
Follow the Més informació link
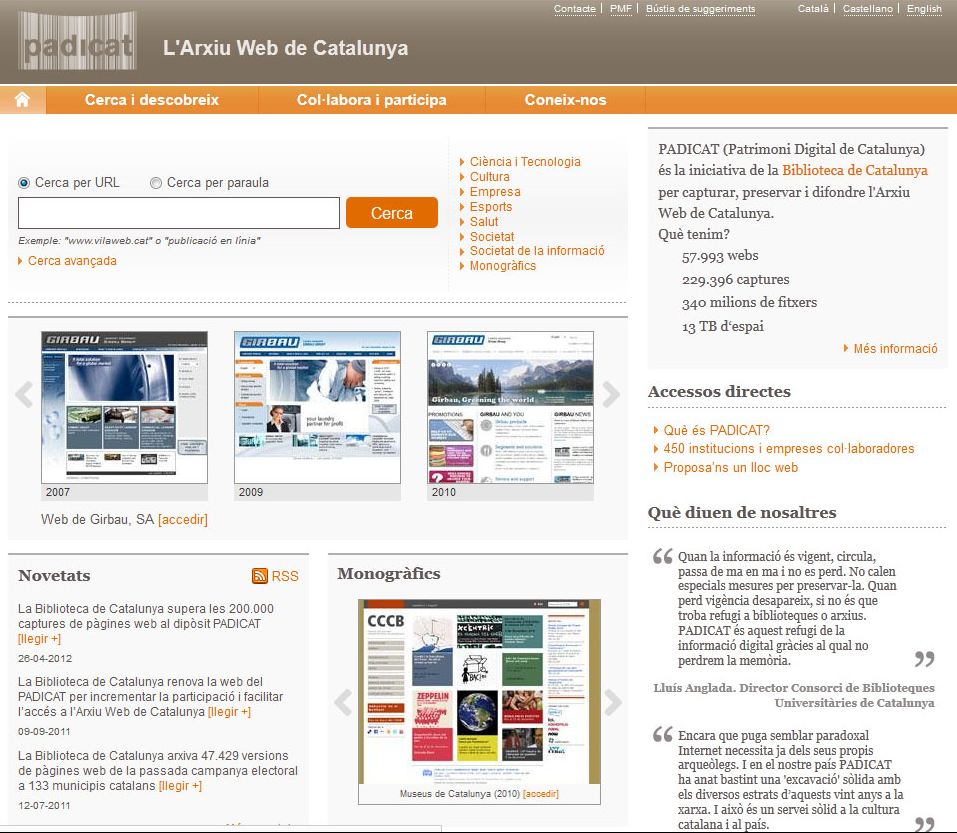click(x=895, y=349)
